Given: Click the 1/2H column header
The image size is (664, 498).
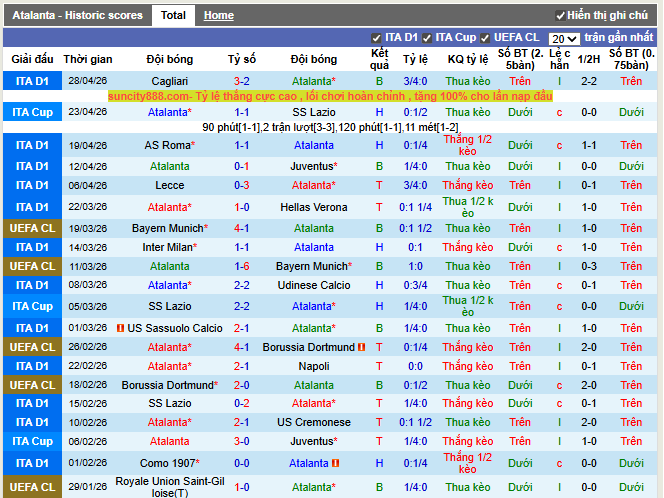Looking at the screenshot, I should click(x=589, y=59).
